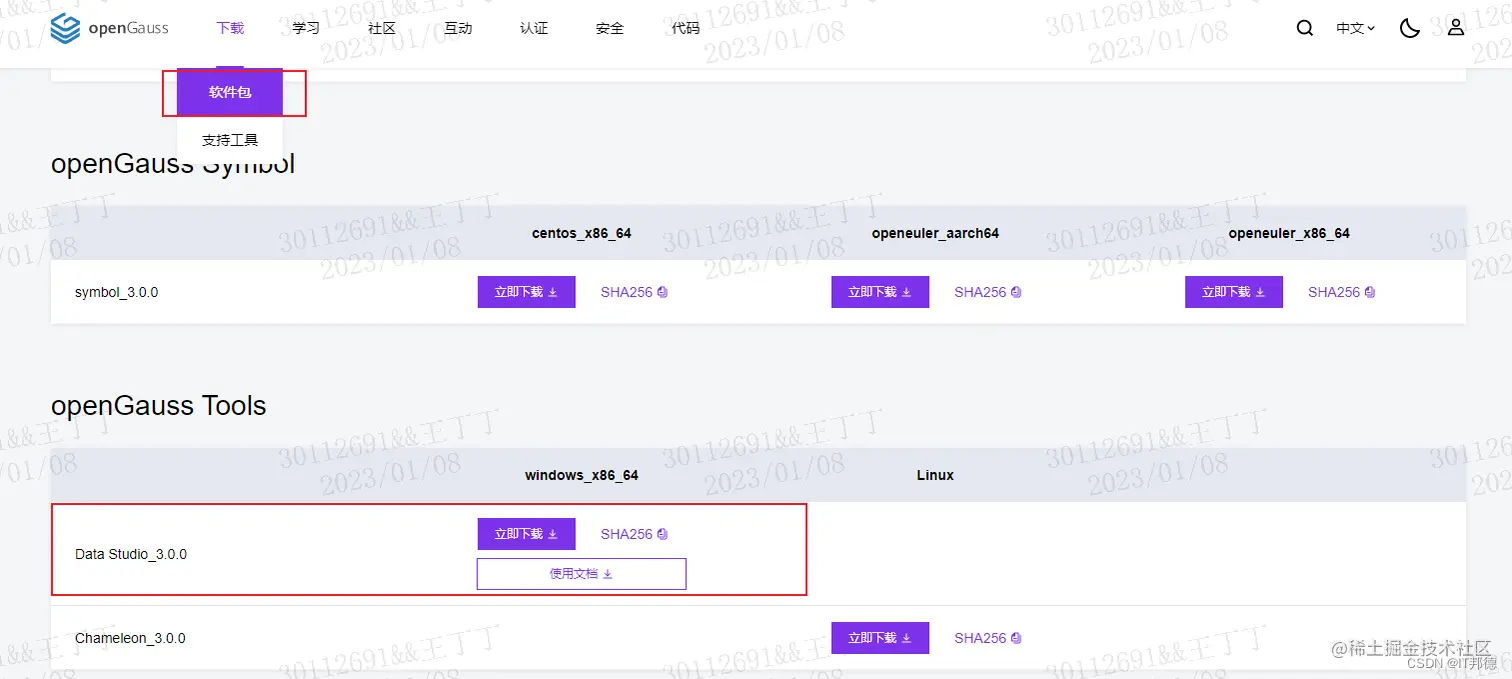Click the openeuler_x86_64 column header
The image size is (1512, 679).
(x=1289, y=233)
